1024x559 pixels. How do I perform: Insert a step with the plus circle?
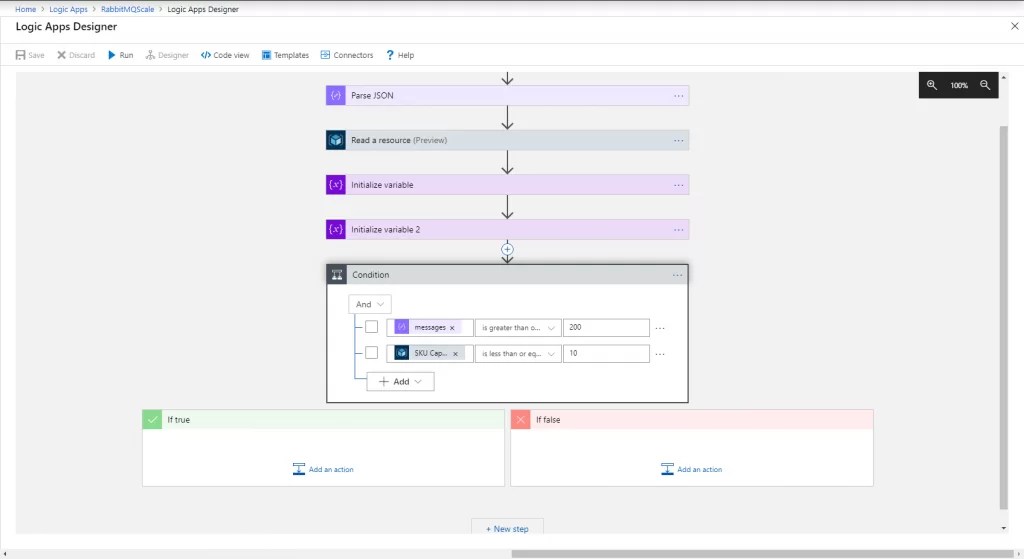(x=507, y=249)
